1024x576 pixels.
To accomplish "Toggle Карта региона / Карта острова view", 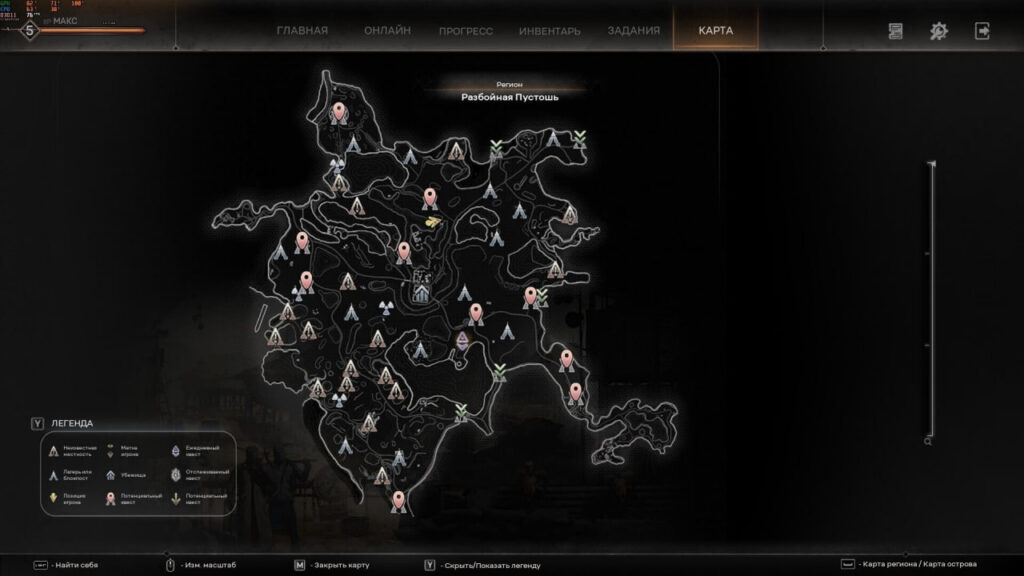I will (909, 564).
